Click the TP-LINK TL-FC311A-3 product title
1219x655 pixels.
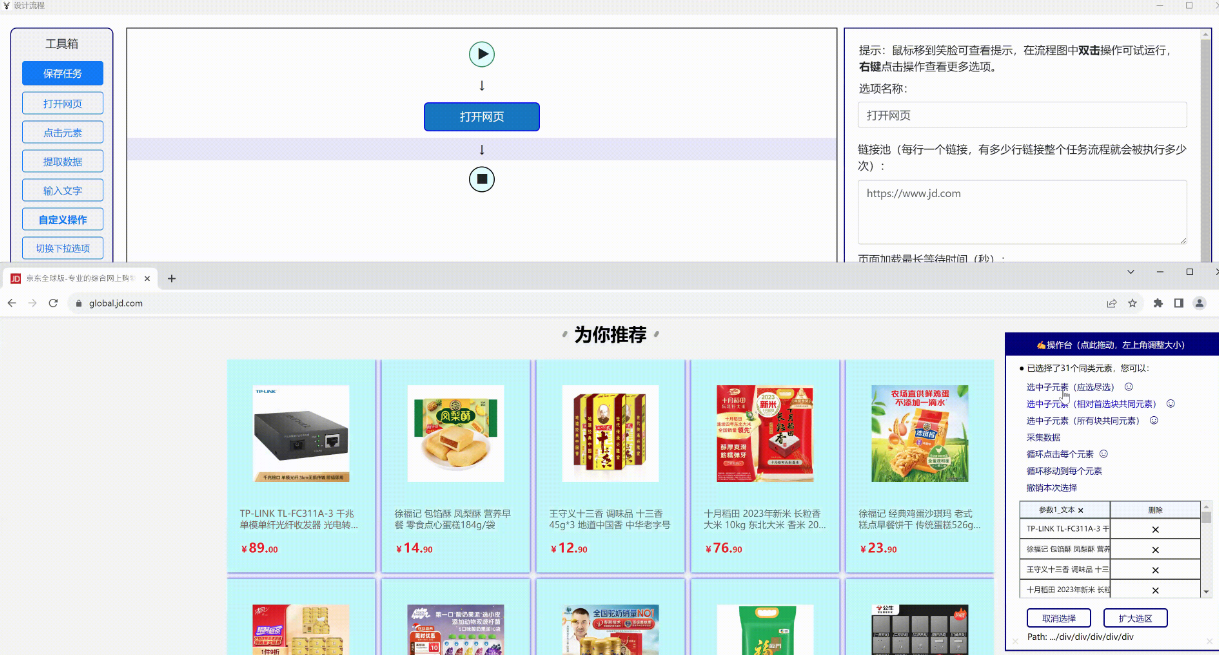(x=301, y=519)
